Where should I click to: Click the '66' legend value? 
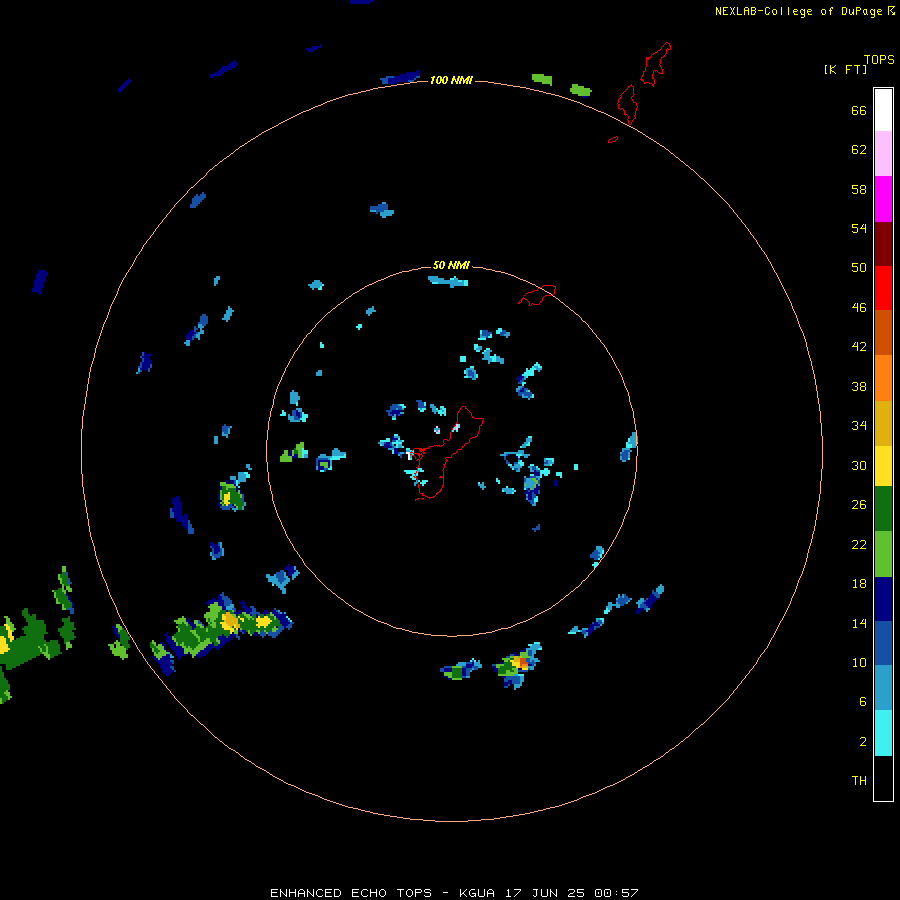point(859,110)
